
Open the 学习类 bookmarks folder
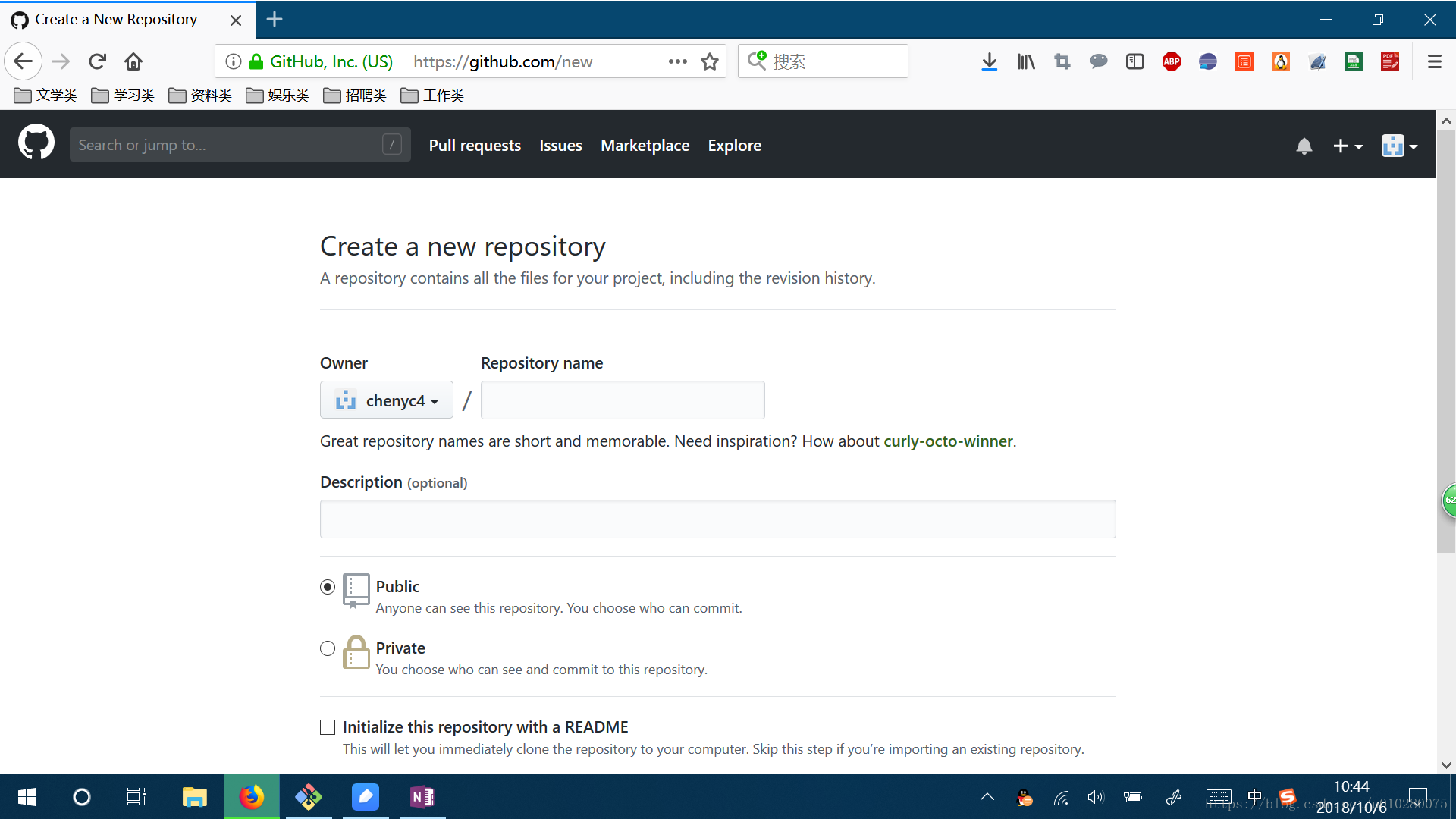coord(124,96)
